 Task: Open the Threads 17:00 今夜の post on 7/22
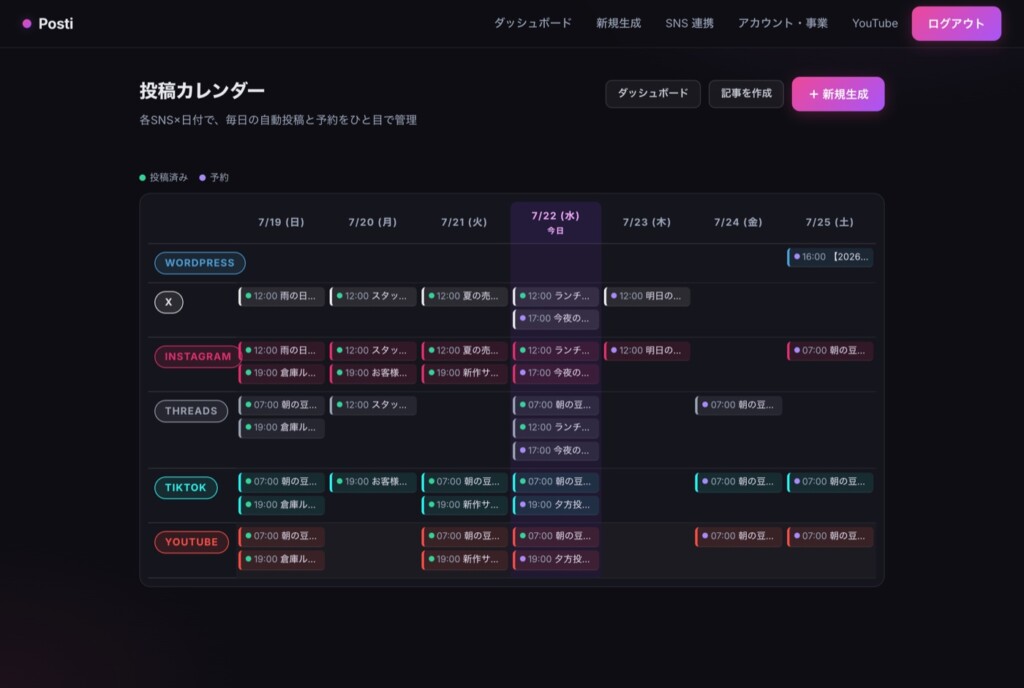(x=556, y=450)
